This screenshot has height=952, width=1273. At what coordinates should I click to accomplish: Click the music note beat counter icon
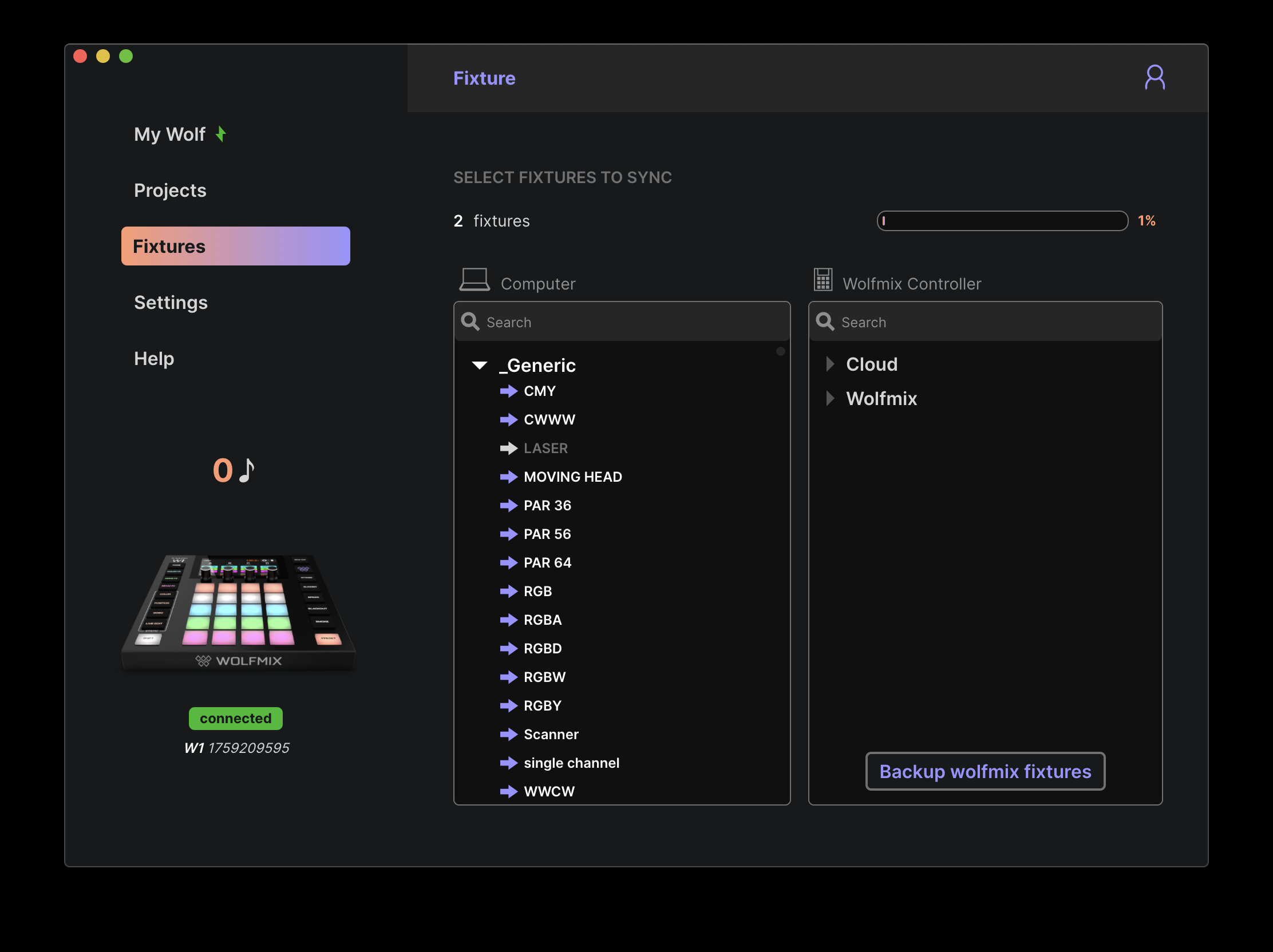[247, 470]
